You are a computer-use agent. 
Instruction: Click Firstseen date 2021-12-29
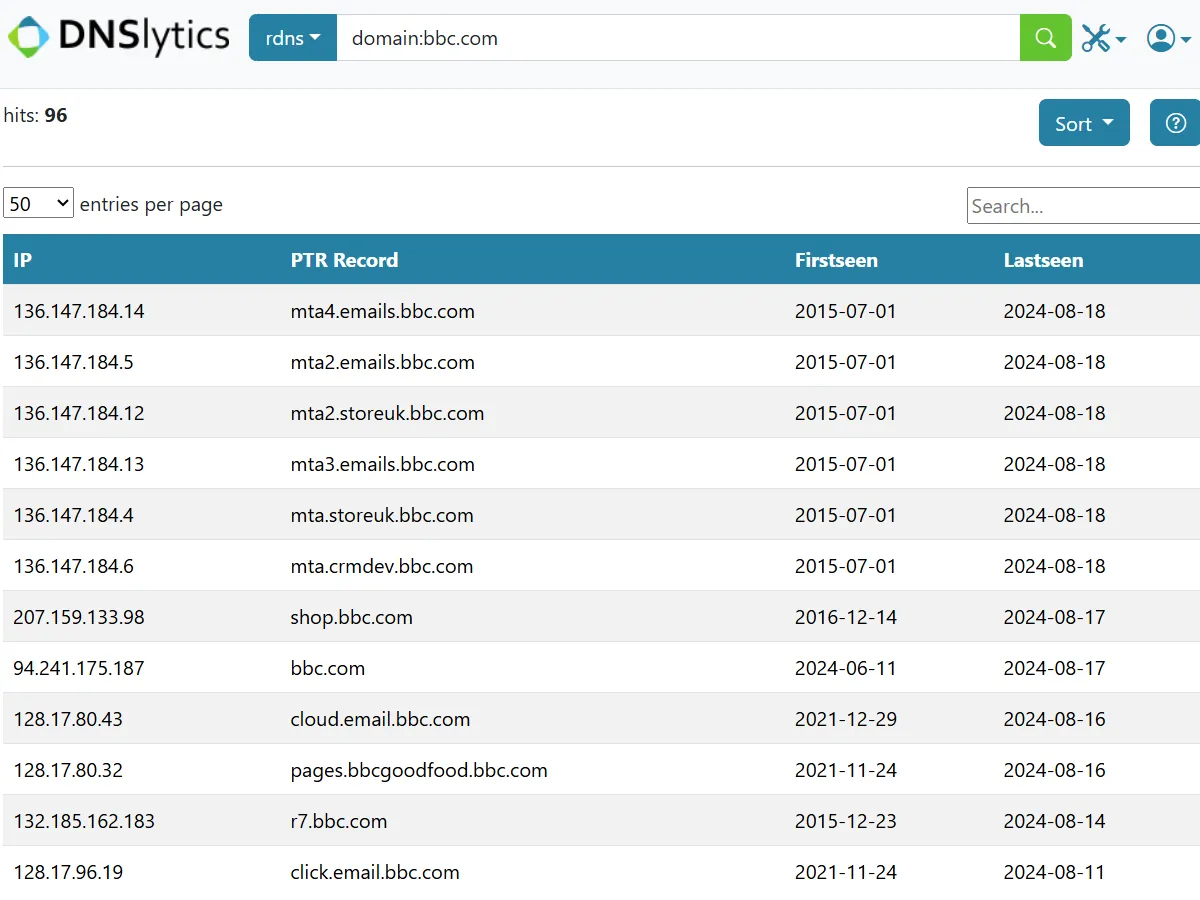[x=846, y=719]
